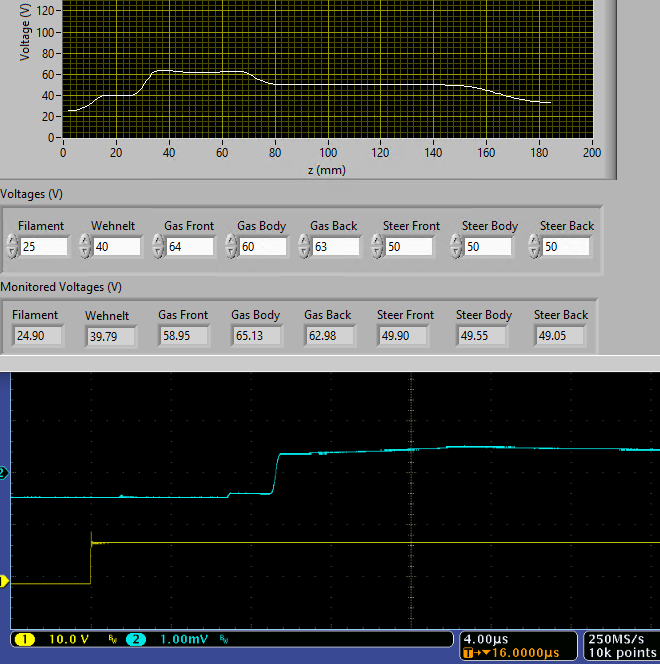Click the Steer Front stepper arrows

pos(377,247)
